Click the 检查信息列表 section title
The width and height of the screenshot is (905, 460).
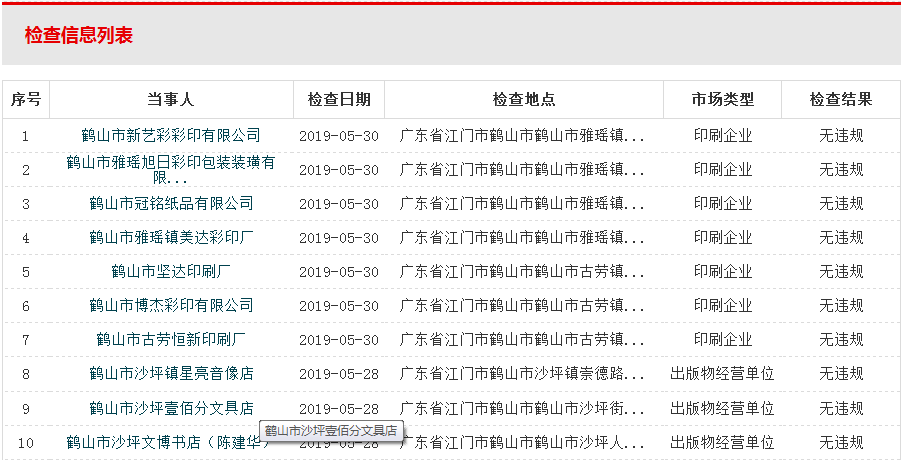point(79,36)
